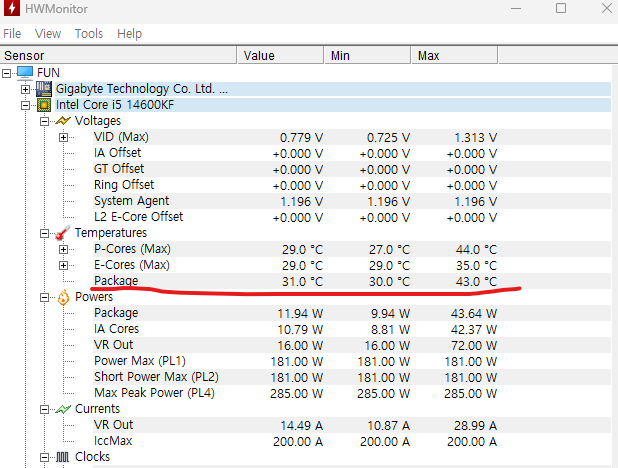The image size is (618, 468).
Task: Click the Currents green wave icon
Action: click(63, 409)
